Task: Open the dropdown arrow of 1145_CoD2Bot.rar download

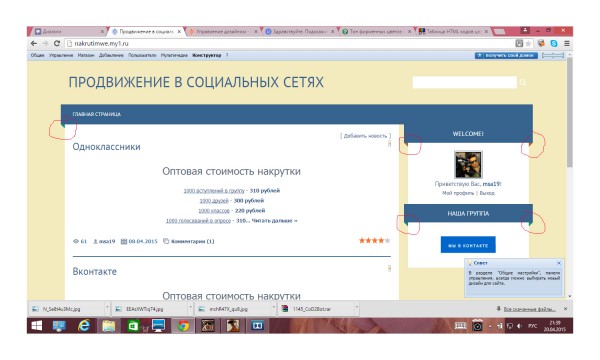Action: coord(357,308)
